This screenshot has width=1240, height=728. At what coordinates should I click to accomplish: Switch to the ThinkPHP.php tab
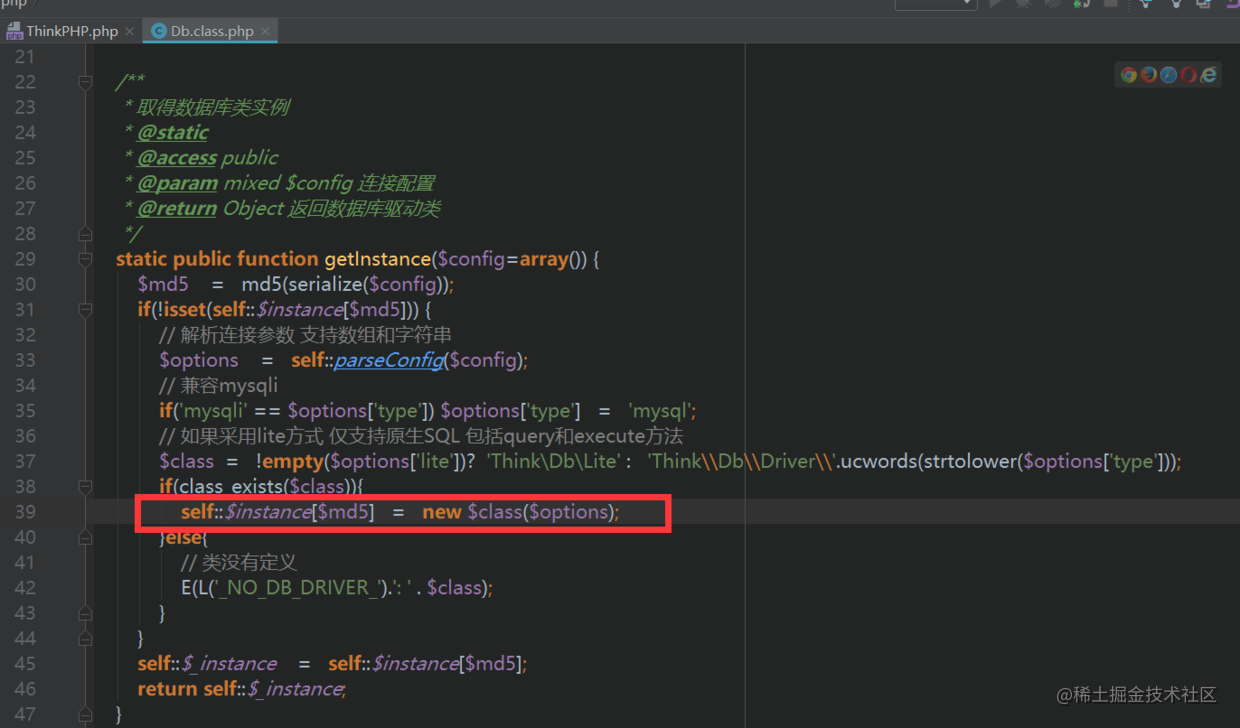(72, 31)
